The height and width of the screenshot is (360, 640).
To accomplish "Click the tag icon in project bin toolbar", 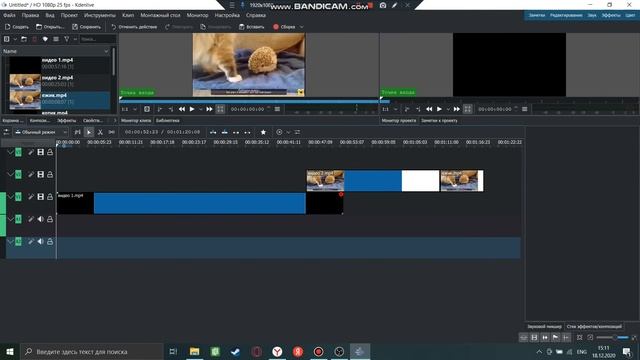I will pyautogui.click(x=45, y=39).
